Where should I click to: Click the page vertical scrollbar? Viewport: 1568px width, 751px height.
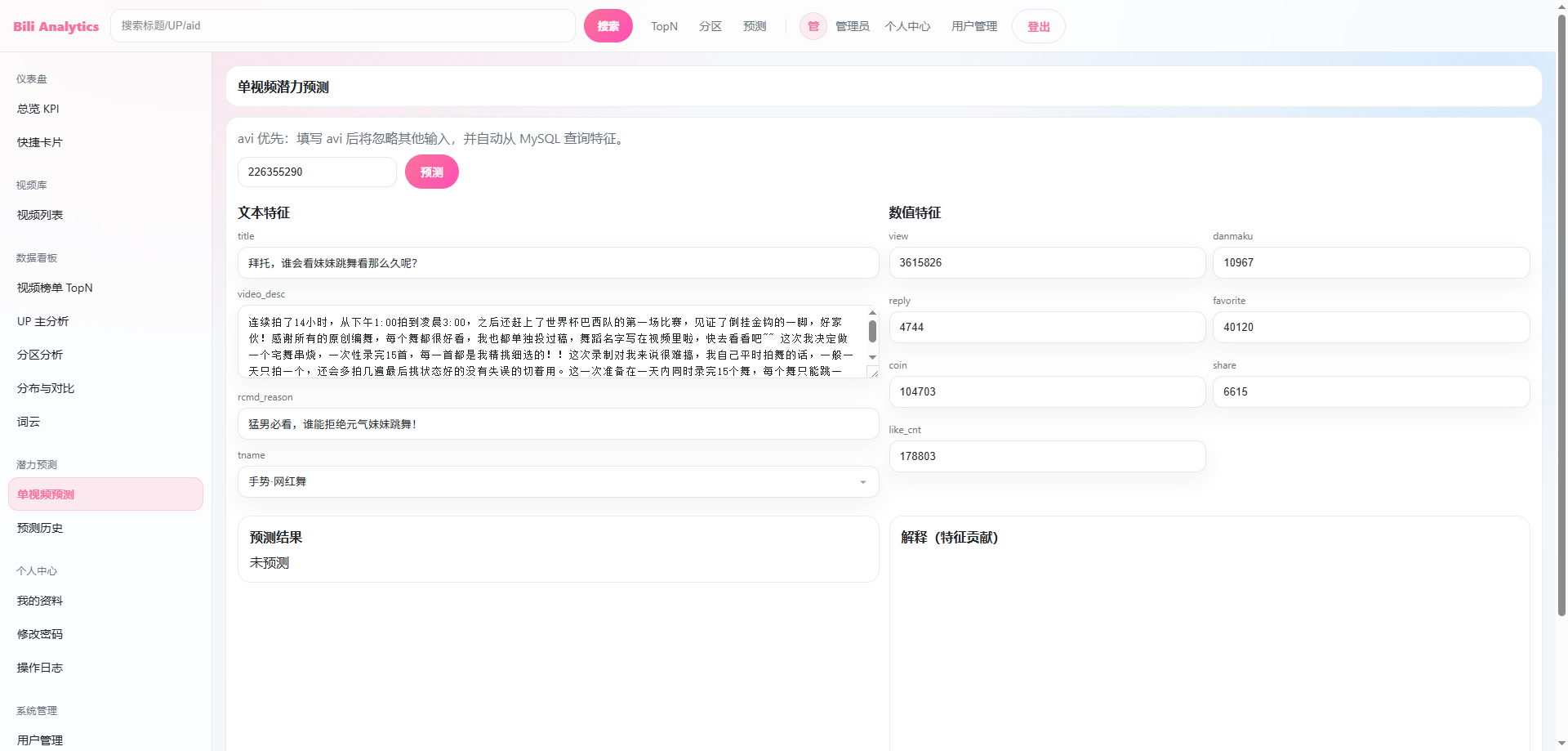(x=1561, y=327)
